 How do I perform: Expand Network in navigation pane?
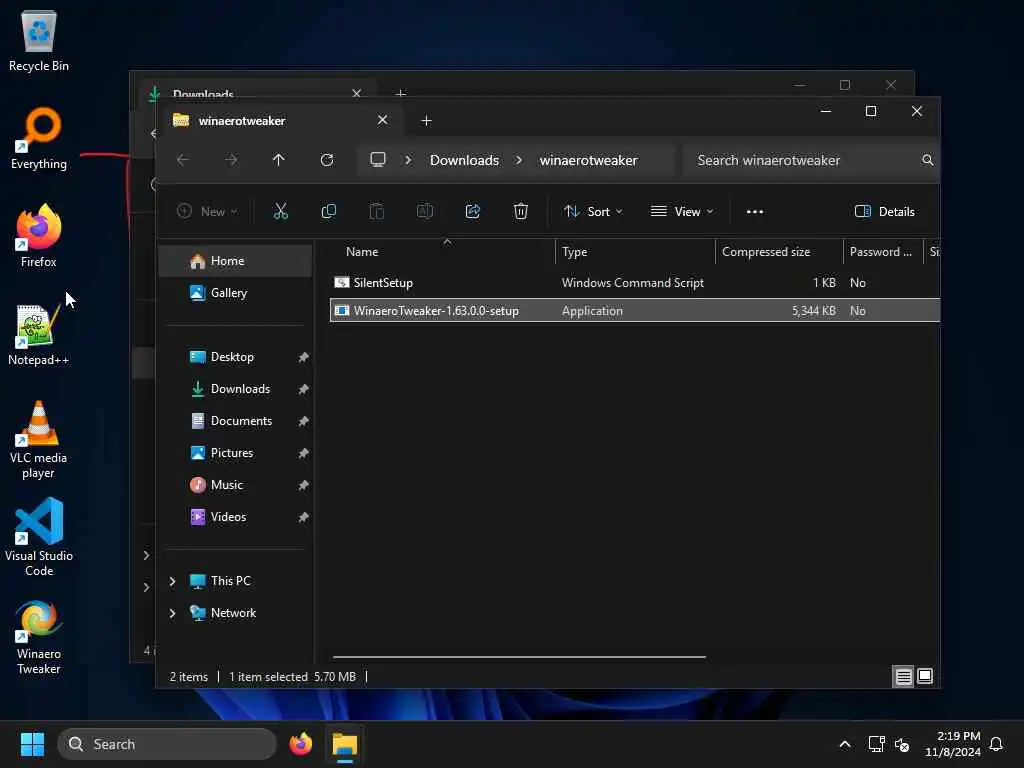tap(172, 613)
